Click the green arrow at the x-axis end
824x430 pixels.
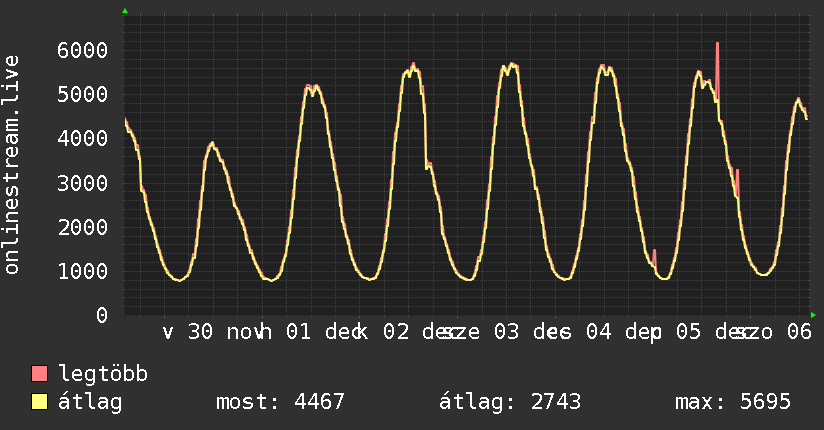pos(813,315)
